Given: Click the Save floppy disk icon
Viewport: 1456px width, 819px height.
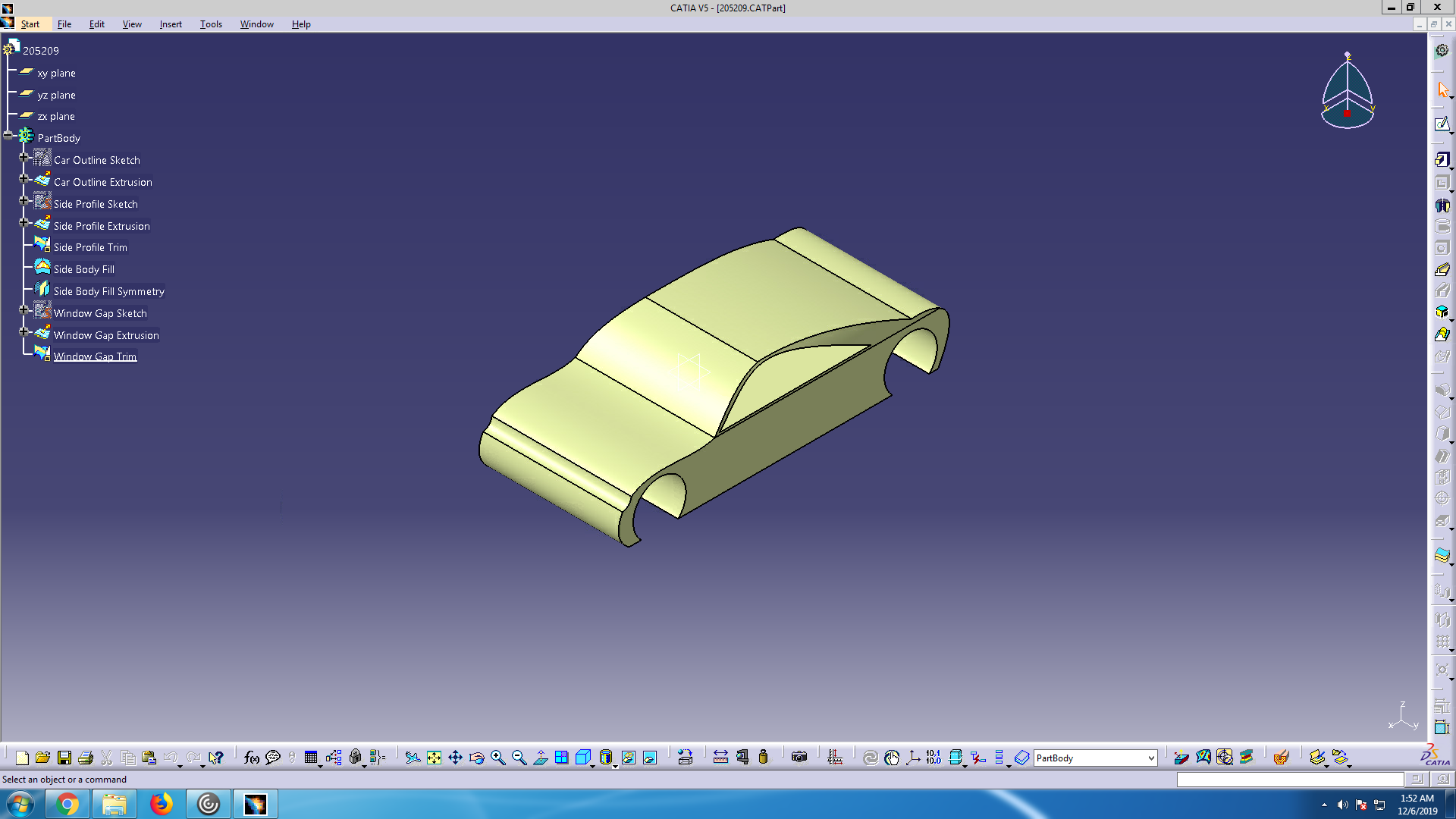Looking at the screenshot, I should click(64, 758).
